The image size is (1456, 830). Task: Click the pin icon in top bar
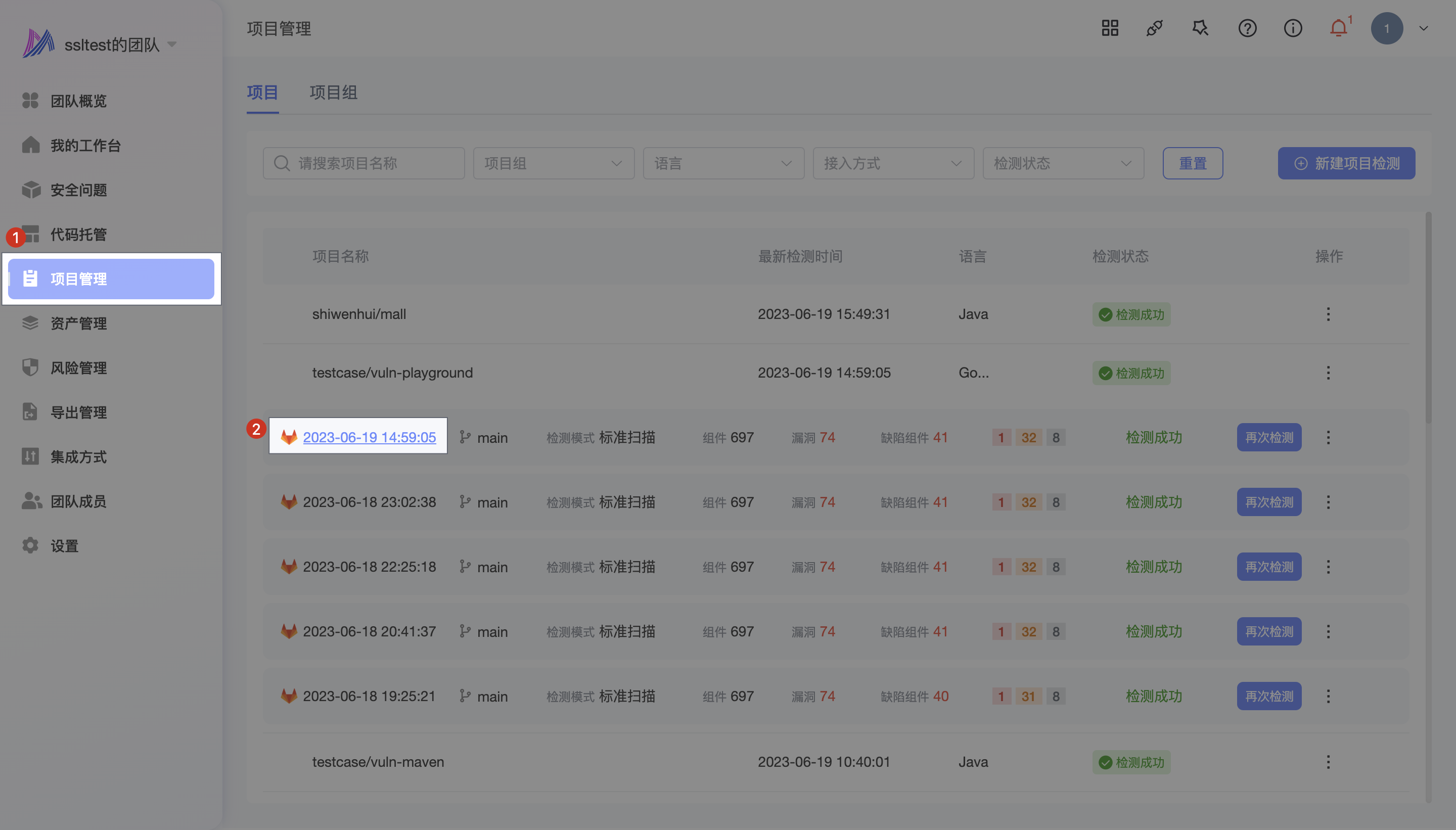(1200, 28)
